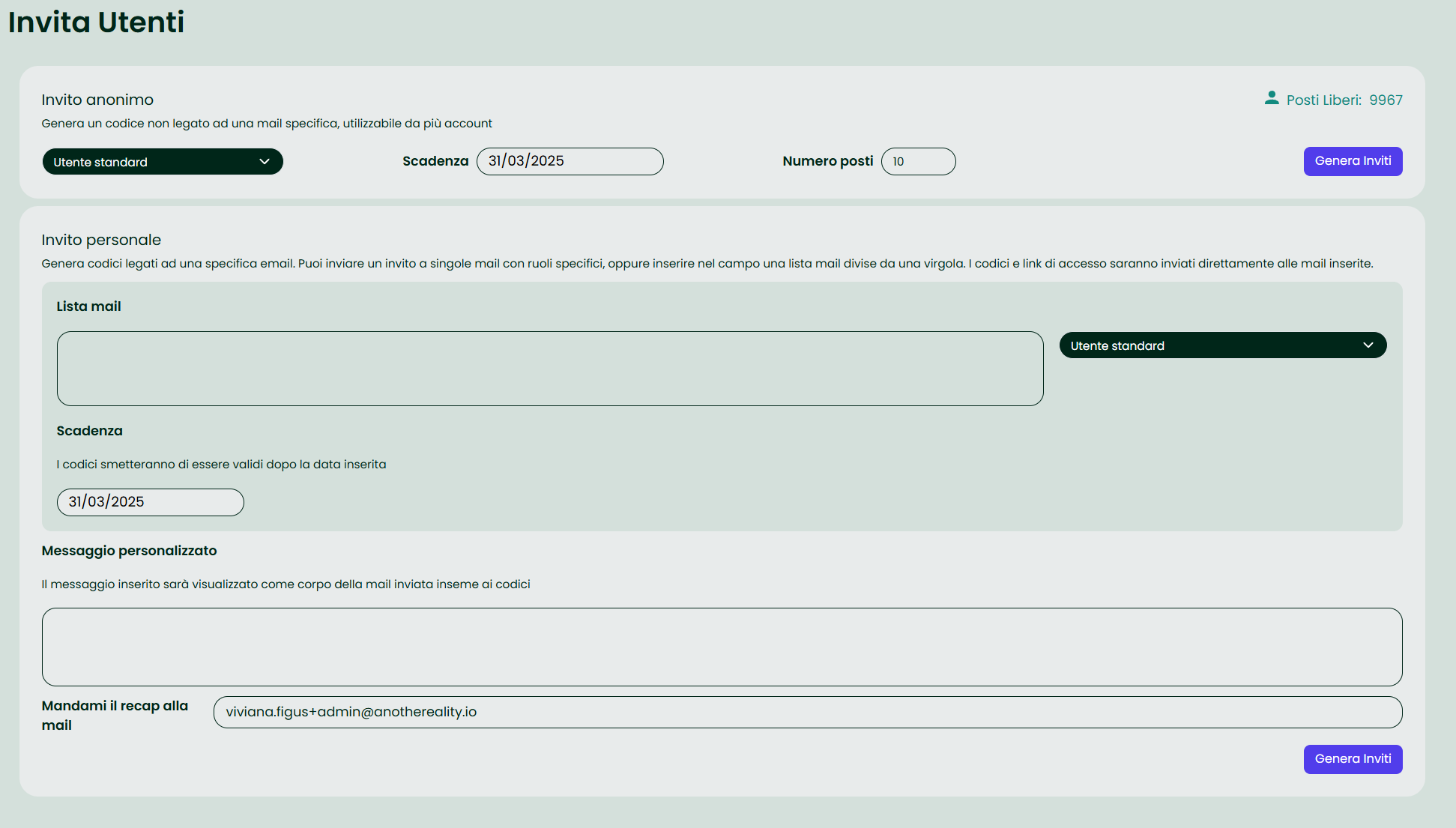Viewport: 1456px width, 828px height.
Task: Click inside the Messaggio personalizzato text area
Action: (722, 647)
